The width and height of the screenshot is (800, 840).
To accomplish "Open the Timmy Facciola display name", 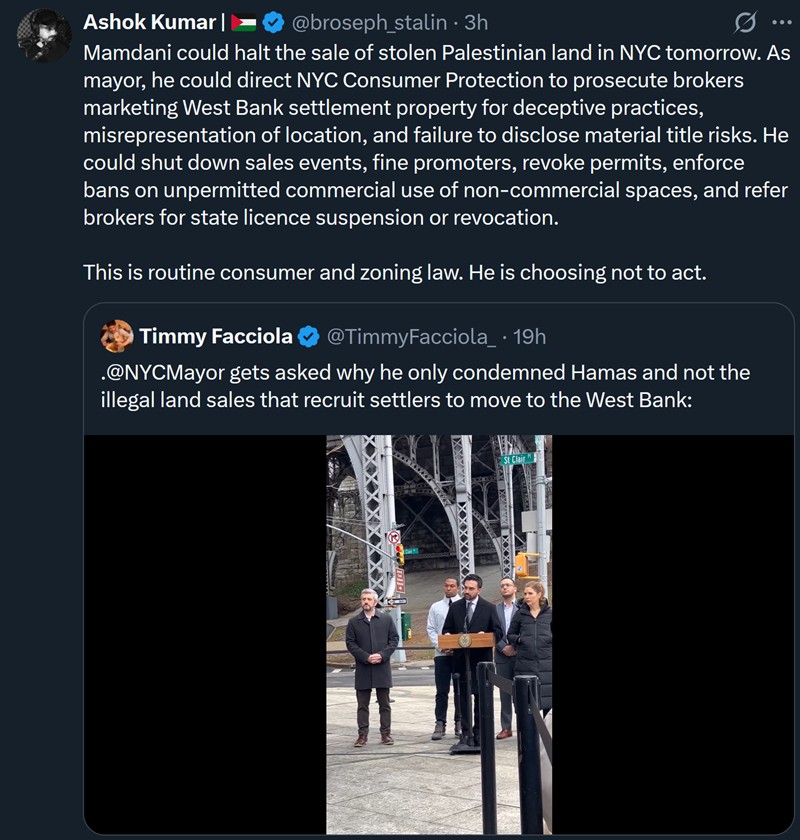I will coord(215,337).
